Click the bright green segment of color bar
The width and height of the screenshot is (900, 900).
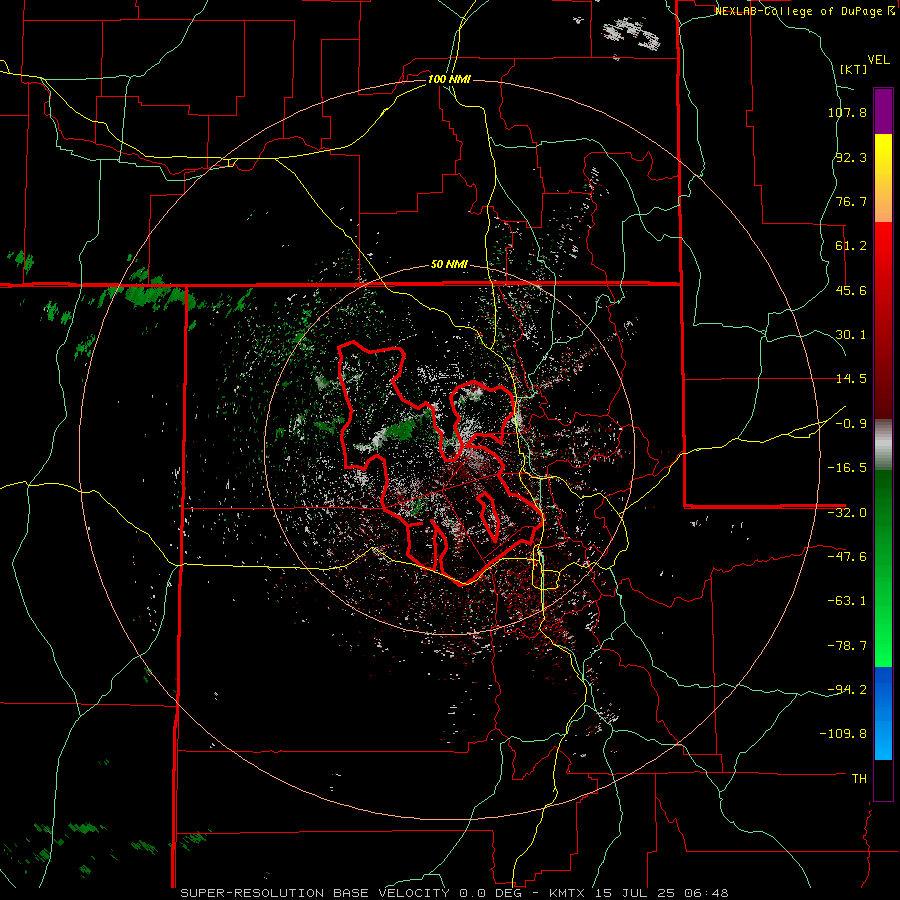[x=883, y=568]
